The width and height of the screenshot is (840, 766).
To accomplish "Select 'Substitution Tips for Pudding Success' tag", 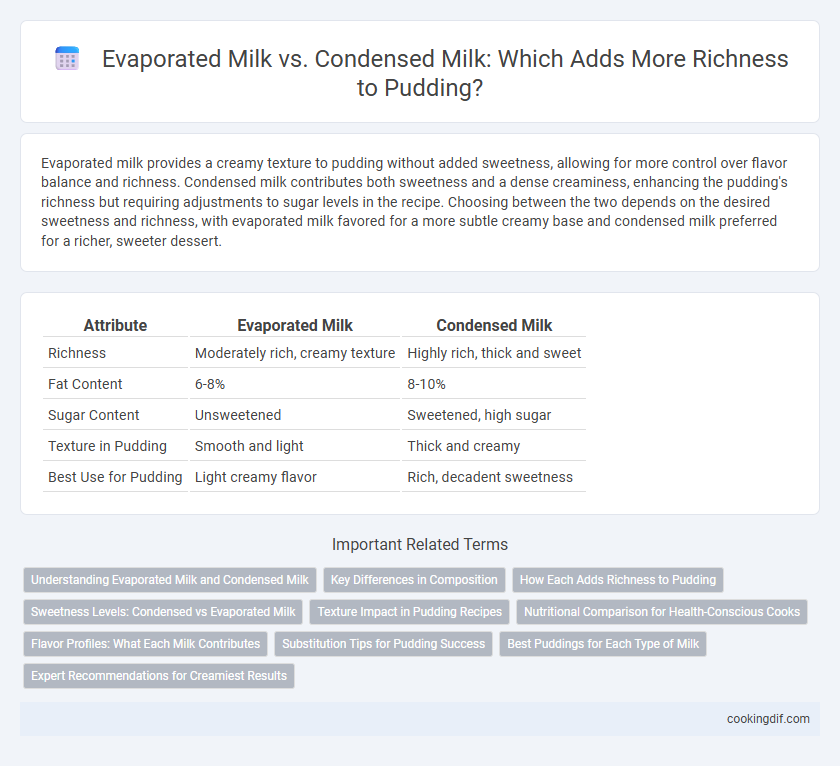I will [384, 643].
